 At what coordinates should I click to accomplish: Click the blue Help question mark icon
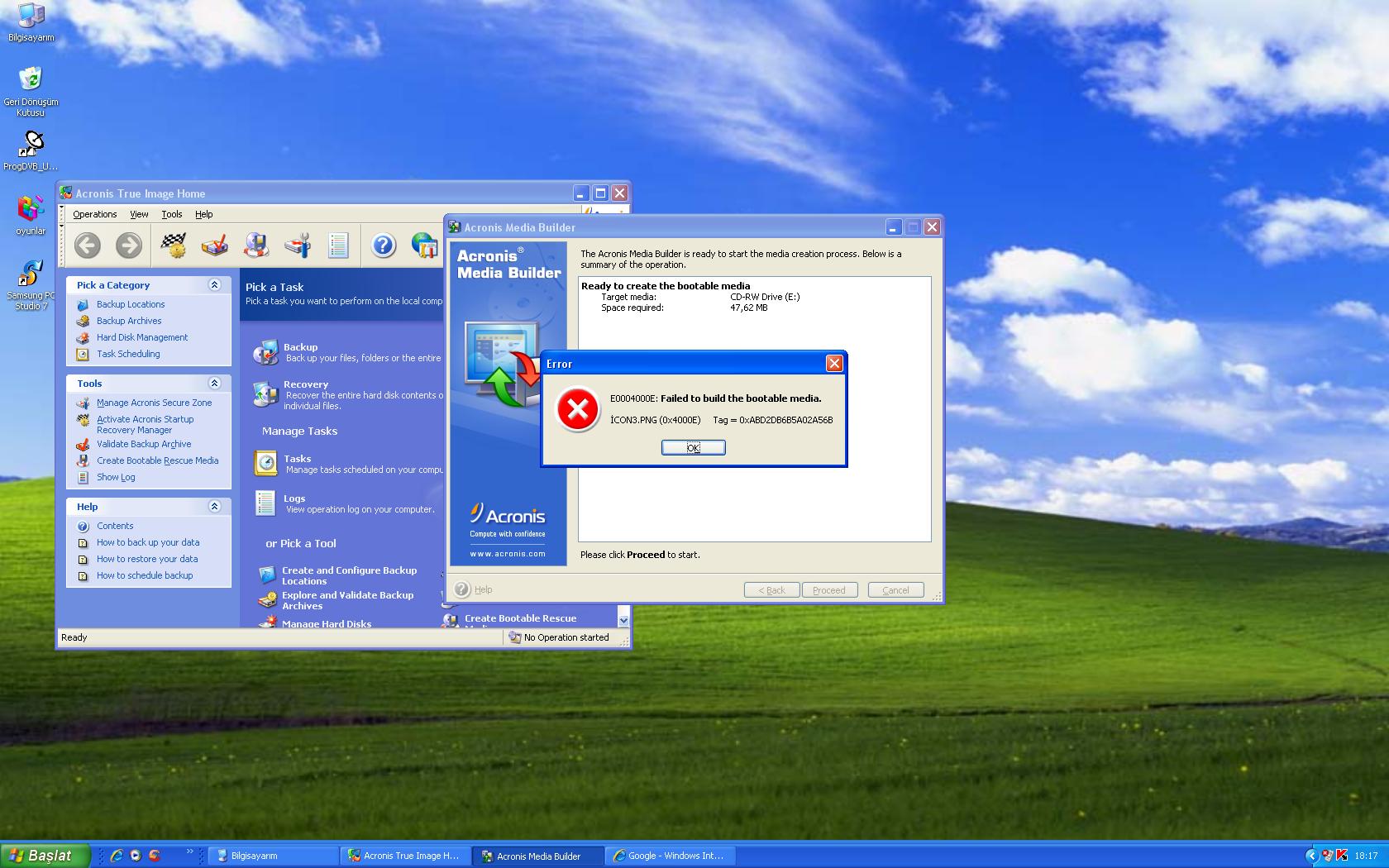pos(383,245)
